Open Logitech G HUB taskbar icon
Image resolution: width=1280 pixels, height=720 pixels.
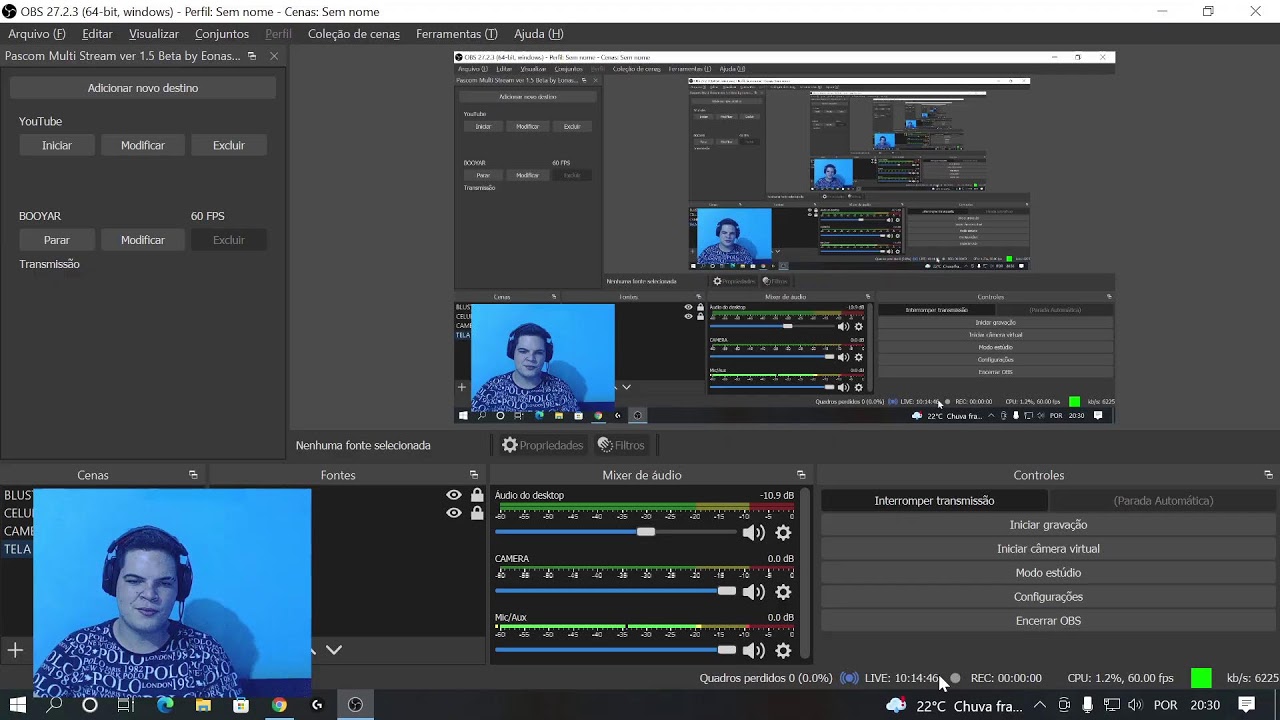[317, 705]
